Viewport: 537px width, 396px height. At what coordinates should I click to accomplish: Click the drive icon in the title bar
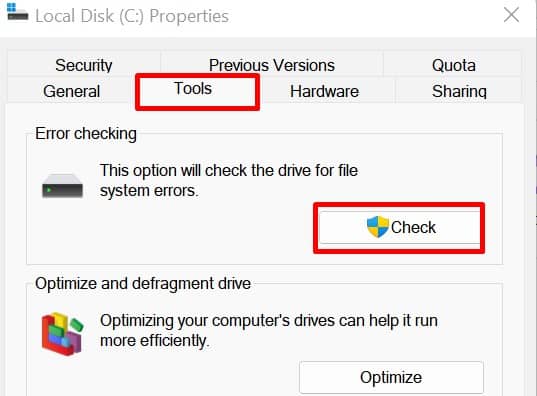coord(17,12)
